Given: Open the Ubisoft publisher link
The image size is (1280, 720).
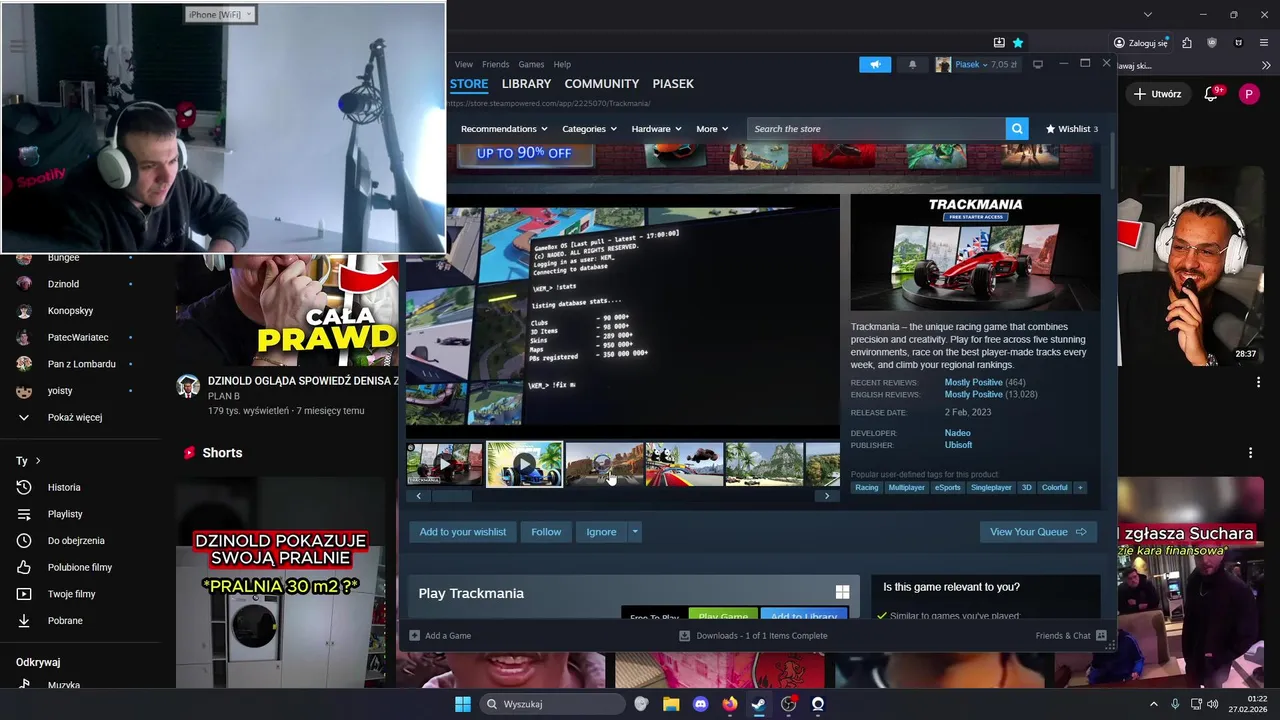Looking at the screenshot, I should click(958, 445).
